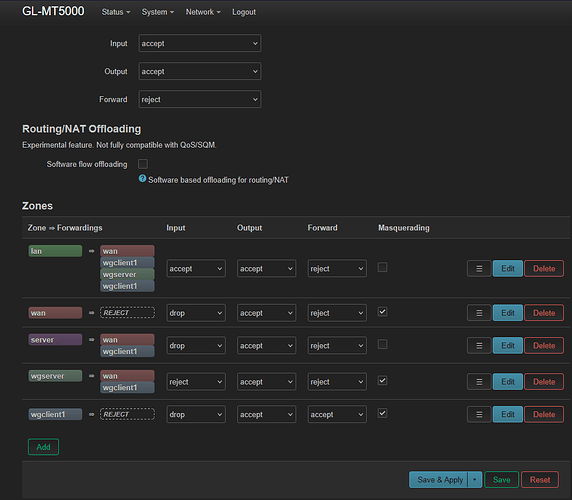
Task: Open the wan zone Input dropdown
Action: pyautogui.click(x=196, y=313)
